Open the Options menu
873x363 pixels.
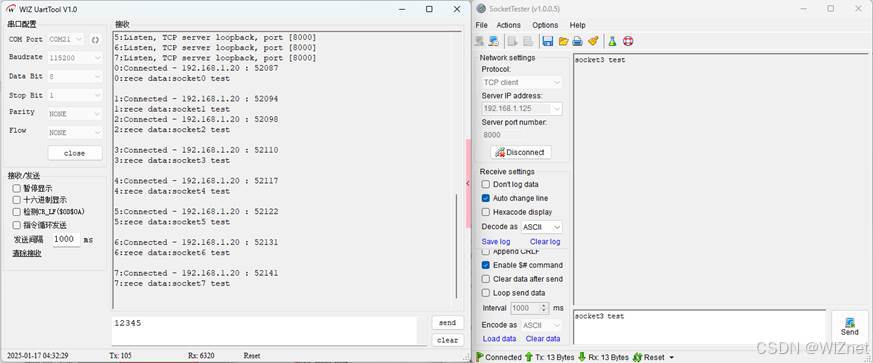tap(545, 25)
